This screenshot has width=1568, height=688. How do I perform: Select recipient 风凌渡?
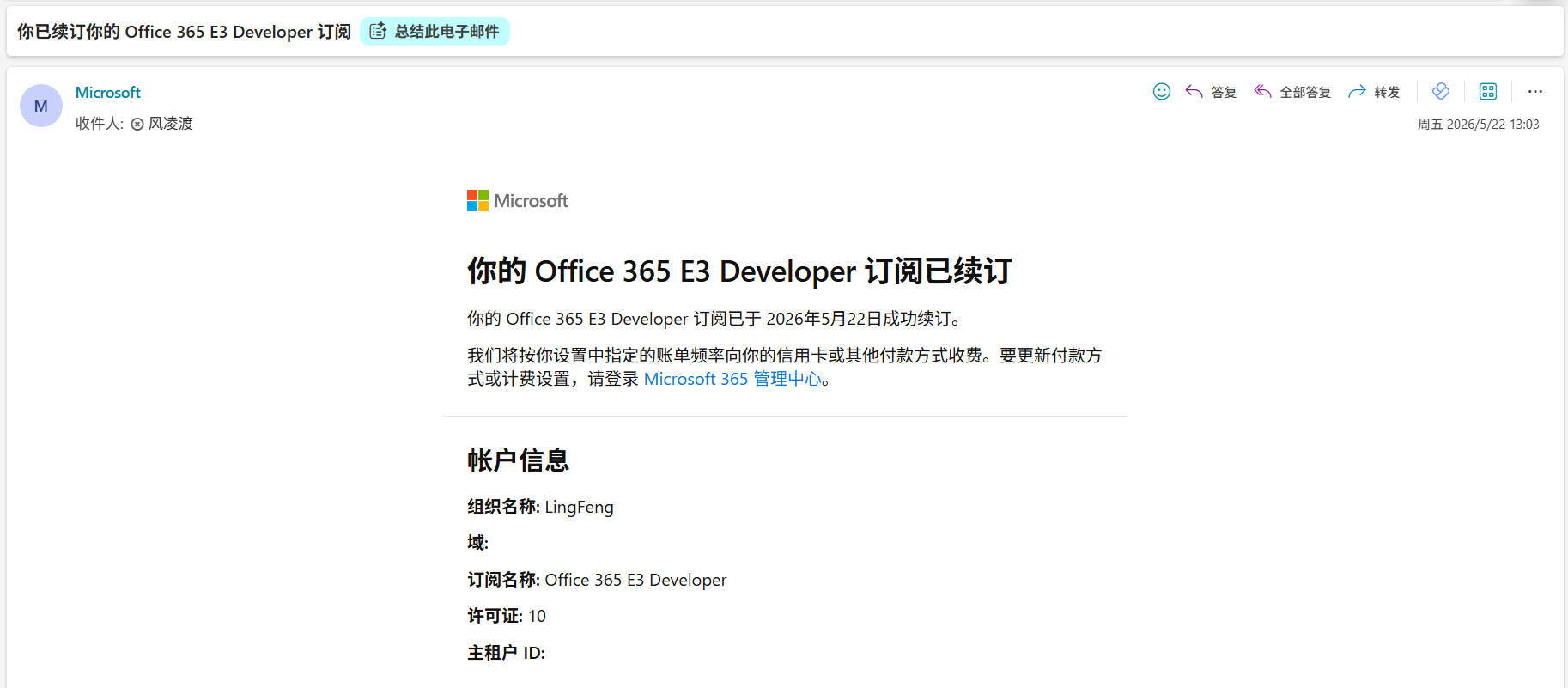point(170,124)
